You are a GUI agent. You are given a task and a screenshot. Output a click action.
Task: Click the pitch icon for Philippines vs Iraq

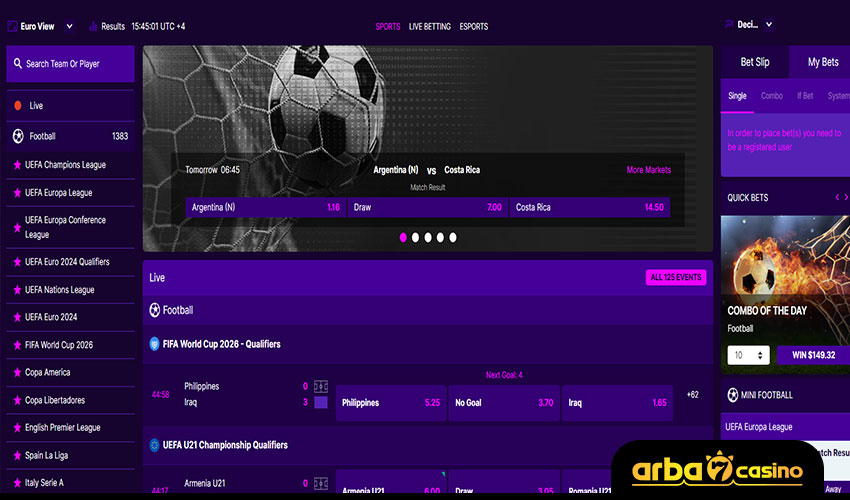click(x=321, y=386)
